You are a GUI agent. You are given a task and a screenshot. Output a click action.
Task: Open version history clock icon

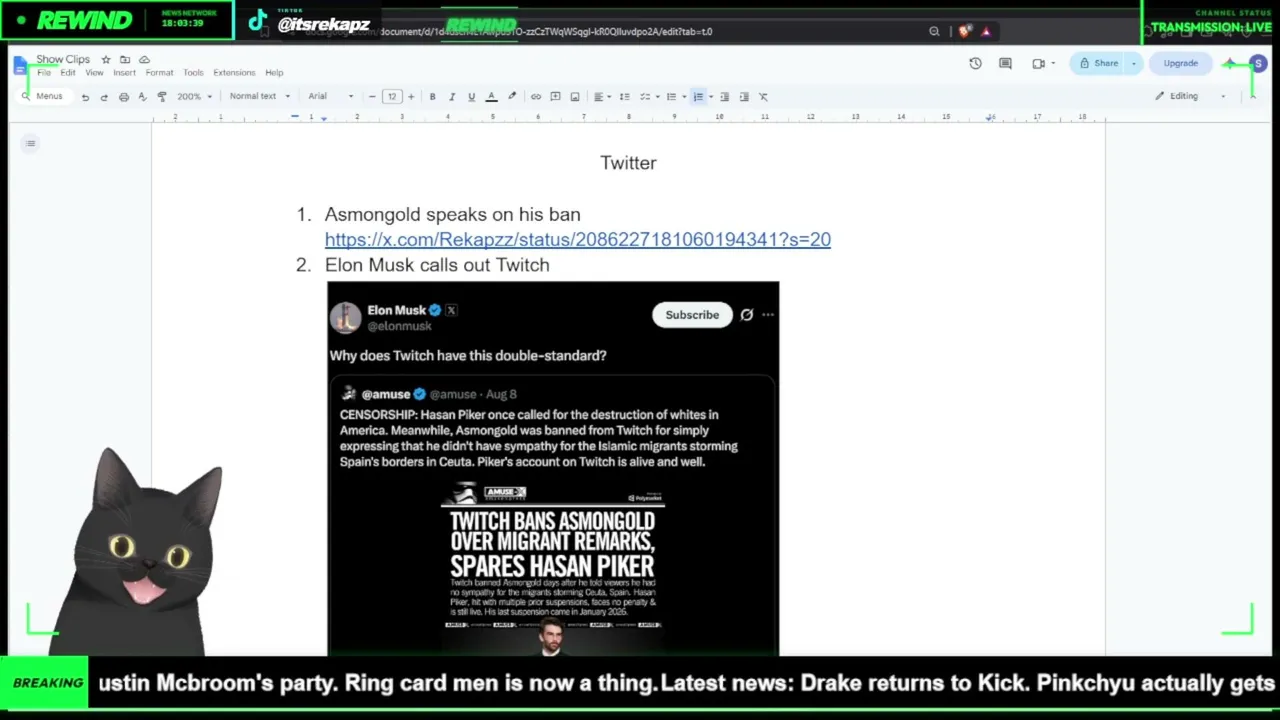point(975,64)
